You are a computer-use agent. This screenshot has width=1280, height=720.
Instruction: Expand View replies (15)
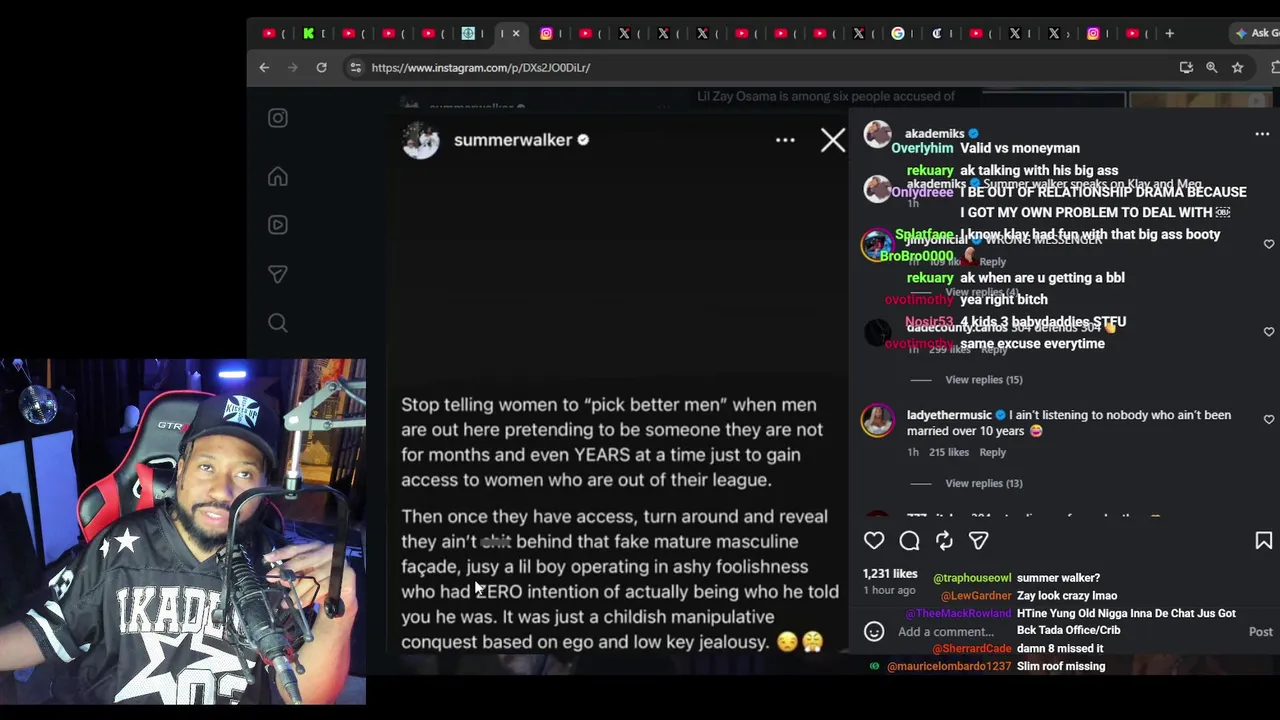(x=984, y=379)
